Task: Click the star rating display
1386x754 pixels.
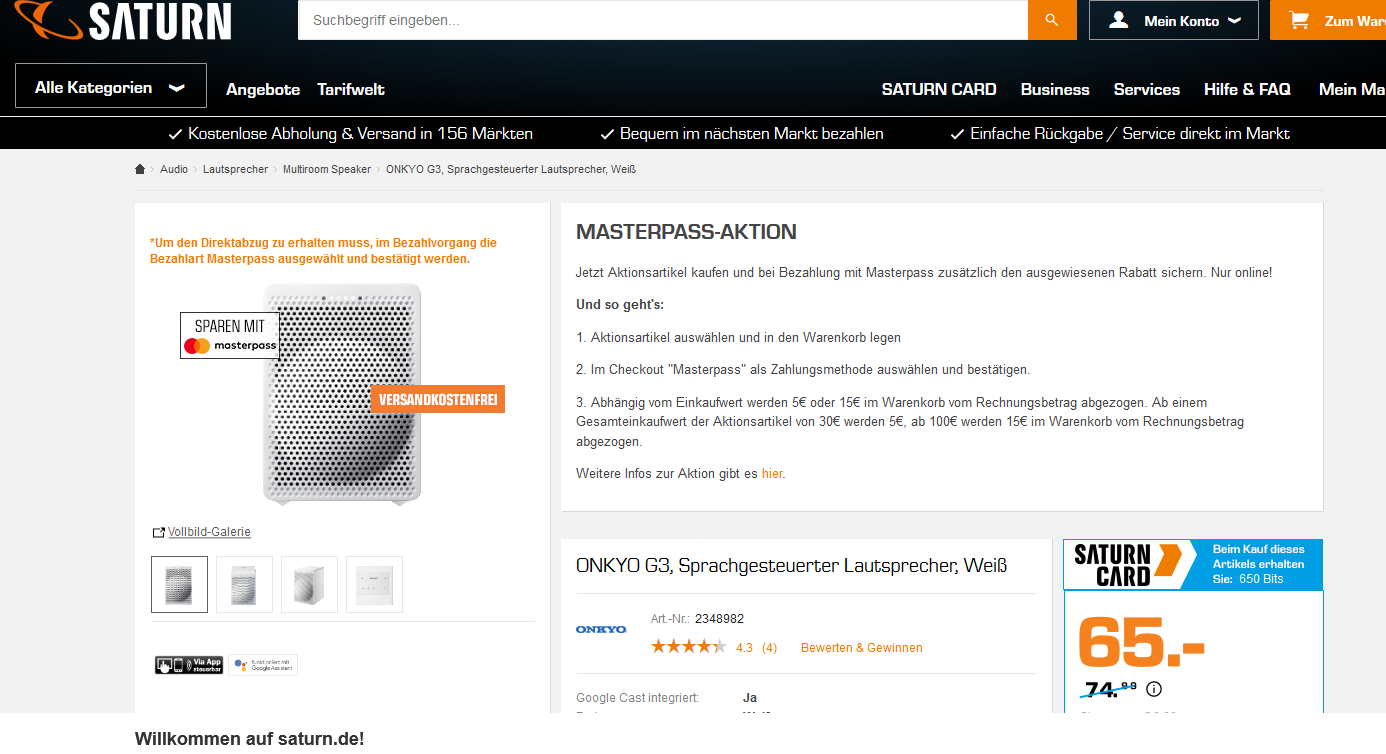Action: (688, 647)
